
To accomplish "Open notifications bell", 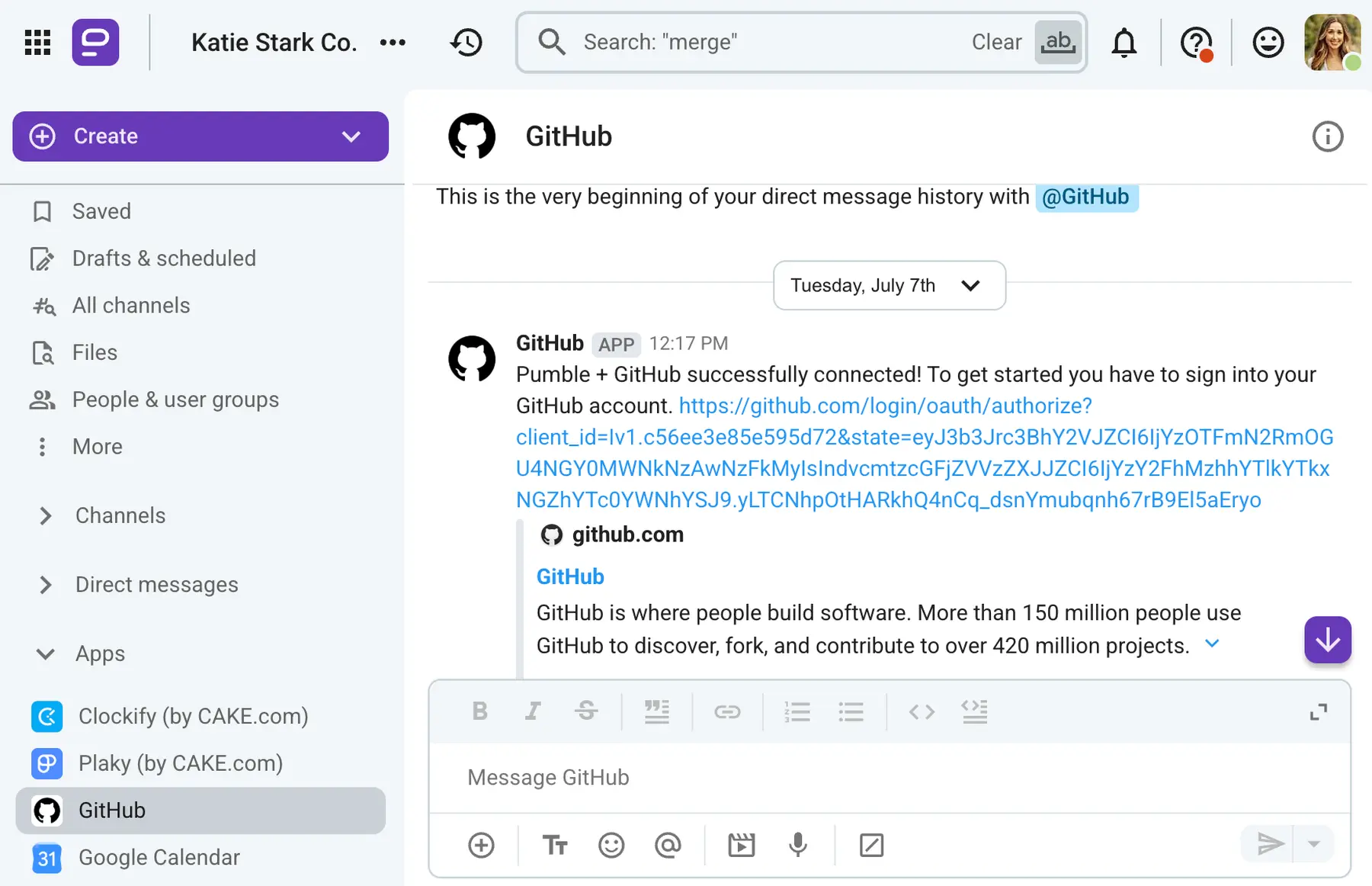I will [x=1124, y=42].
